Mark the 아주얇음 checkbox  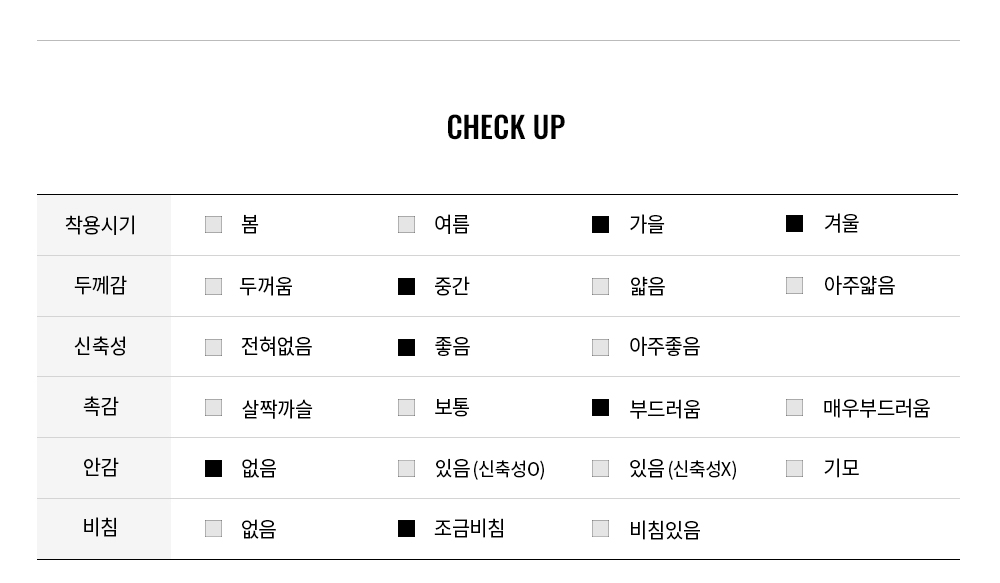(794, 285)
